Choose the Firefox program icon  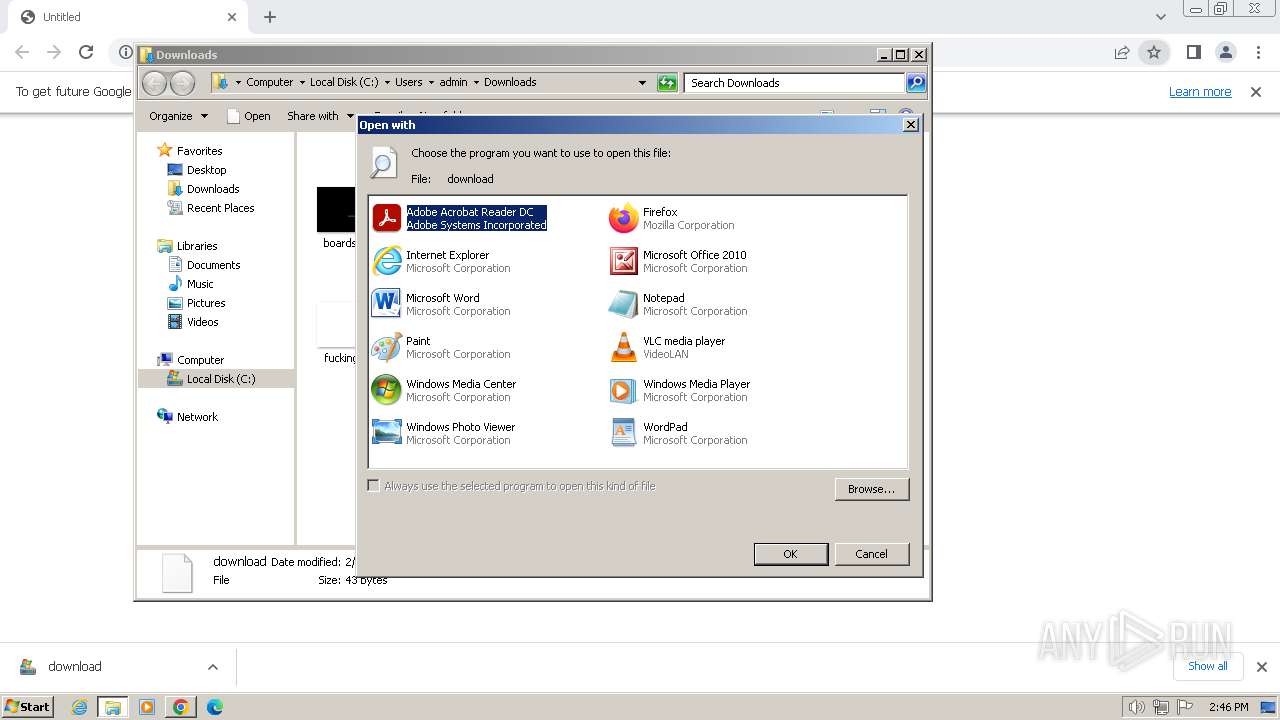click(623, 217)
